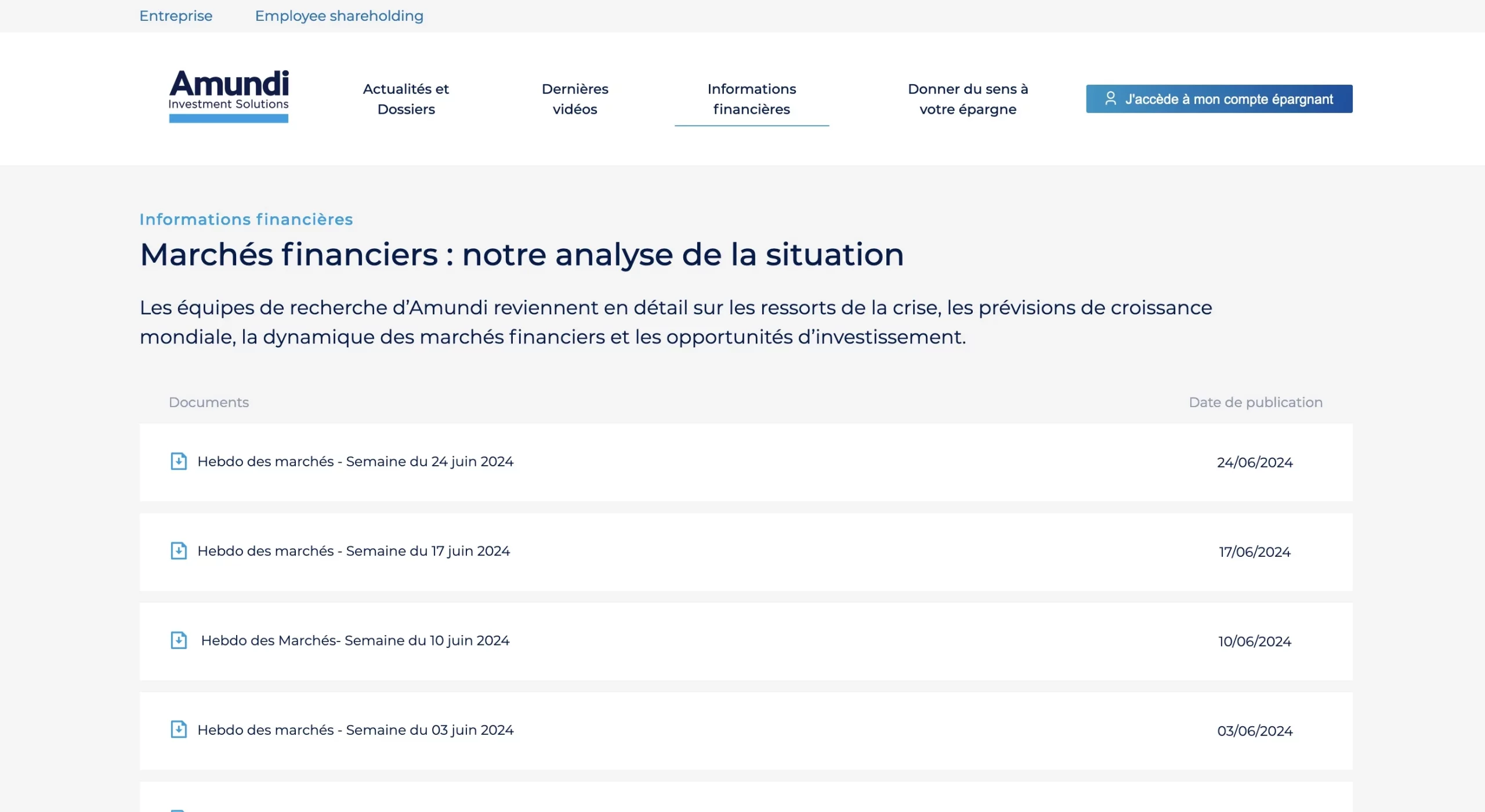Click J'accède à mon compte épargnant button
Image resolution: width=1485 pixels, height=812 pixels.
pyautogui.click(x=1219, y=99)
